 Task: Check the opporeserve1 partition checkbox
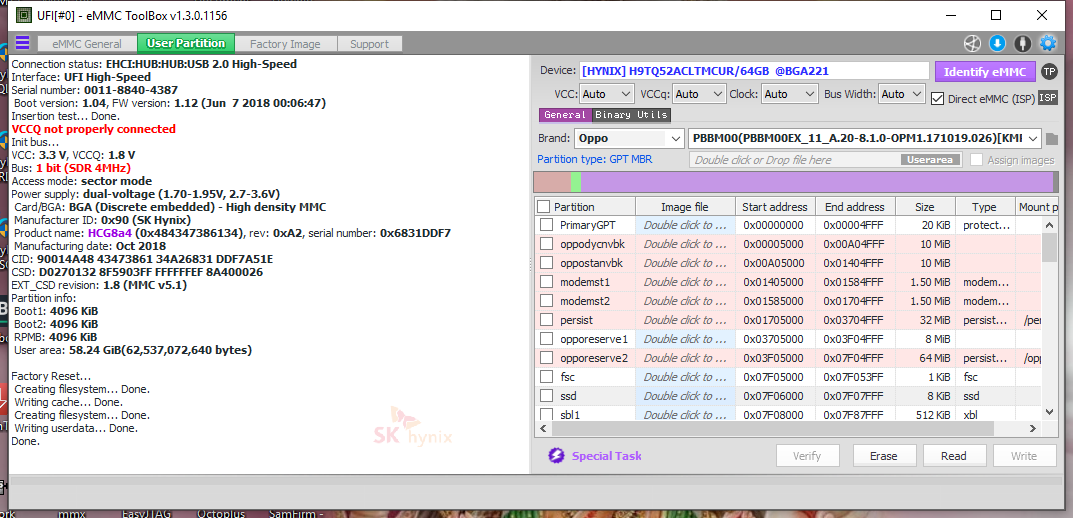coord(546,339)
